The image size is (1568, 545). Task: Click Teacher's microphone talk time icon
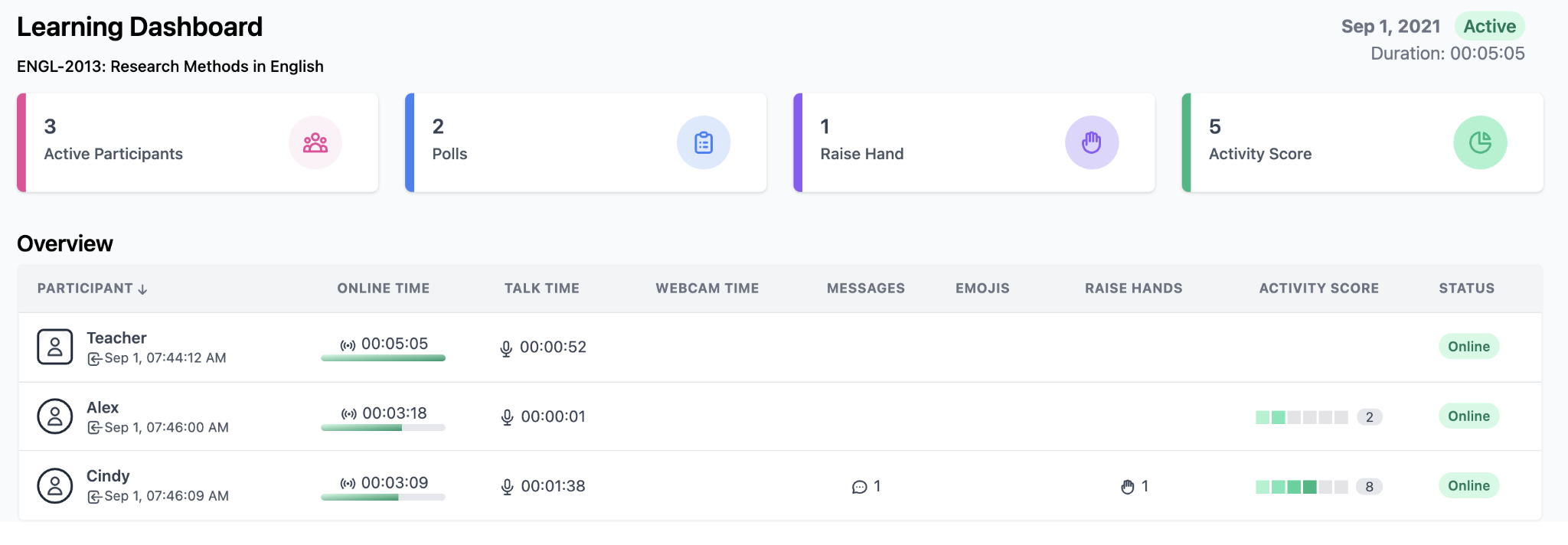click(x=506, y=349)
